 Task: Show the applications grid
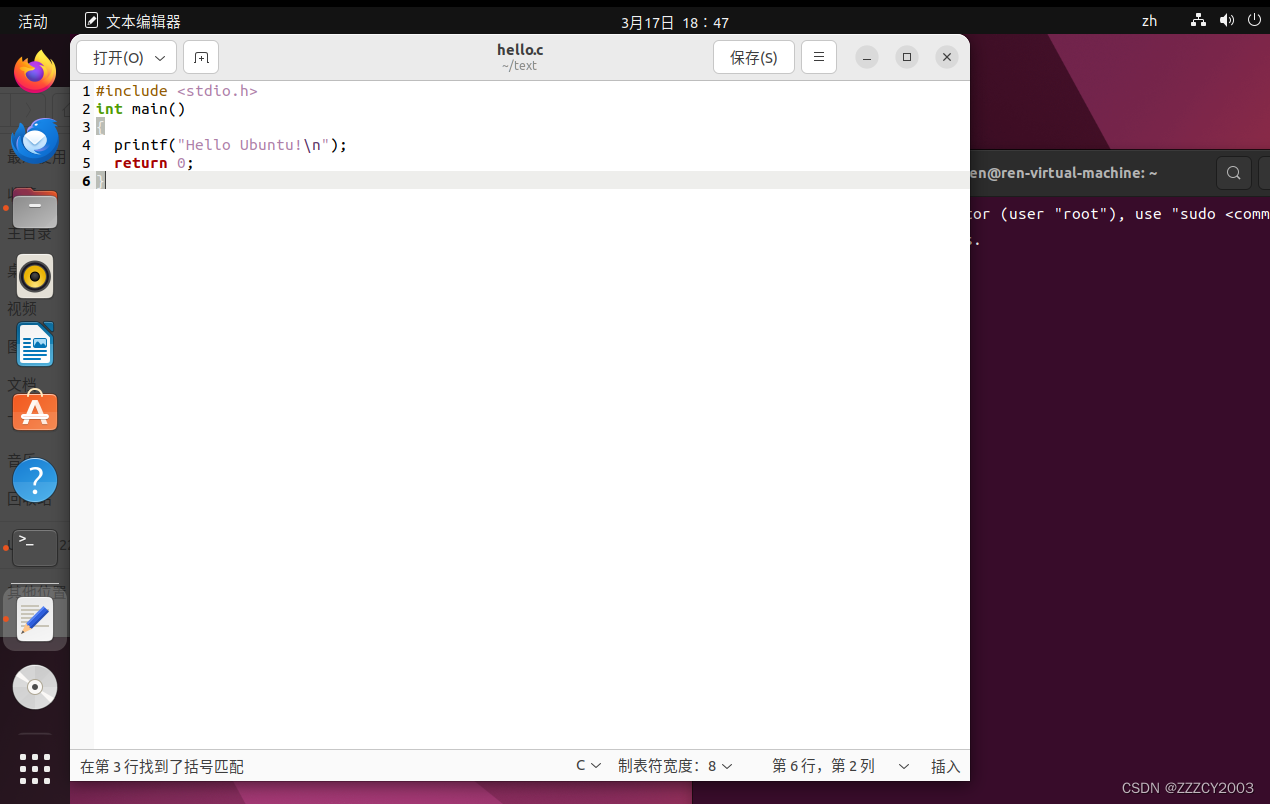(35, 768)
